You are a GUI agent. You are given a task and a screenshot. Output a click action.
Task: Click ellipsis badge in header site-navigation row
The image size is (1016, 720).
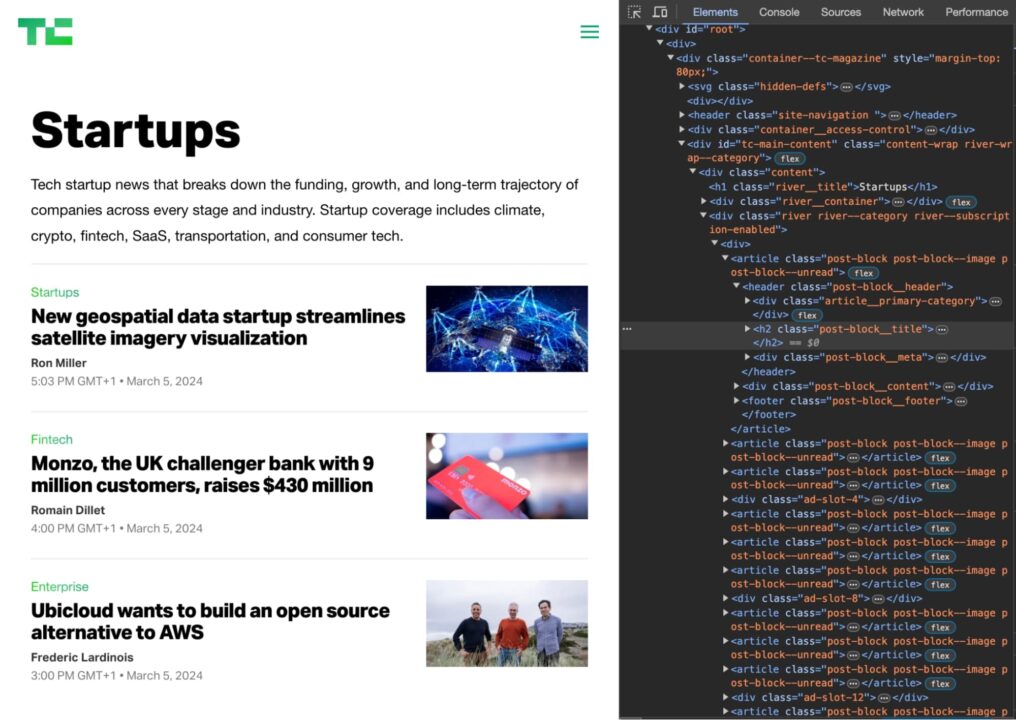(x=894, y=115)
